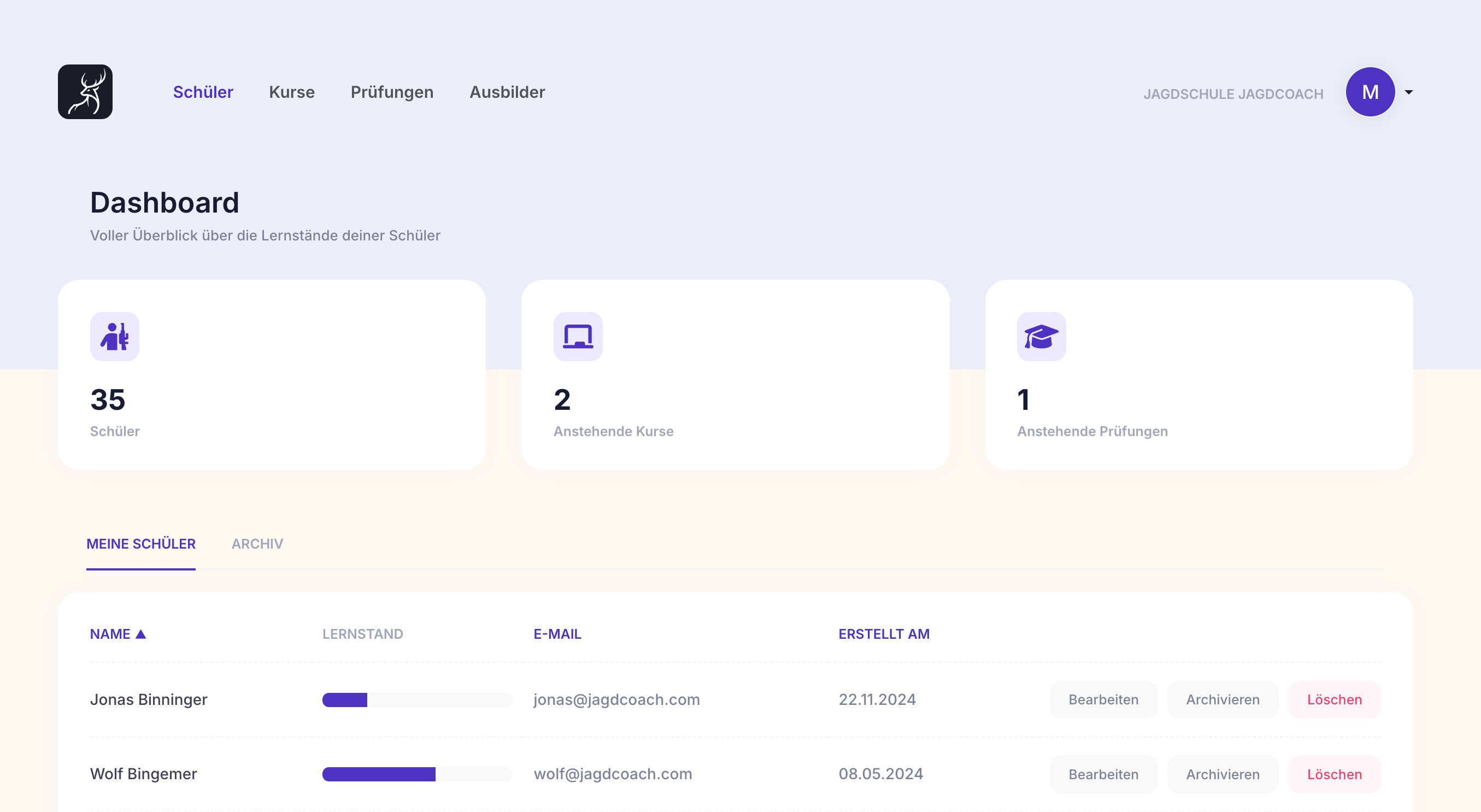This screenshot has height=812, width=1481.
Task: Click the purple M avatar
Action: pos(1370,92)
